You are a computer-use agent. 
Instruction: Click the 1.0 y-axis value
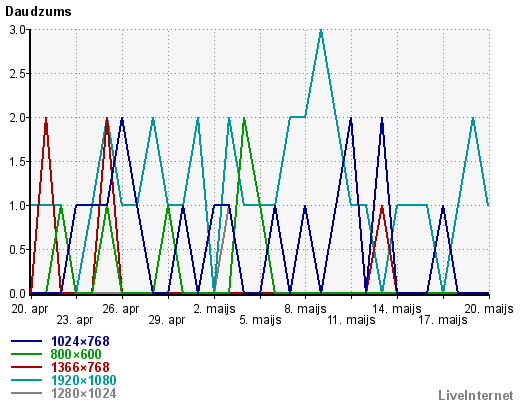click(x=17, y=206)
